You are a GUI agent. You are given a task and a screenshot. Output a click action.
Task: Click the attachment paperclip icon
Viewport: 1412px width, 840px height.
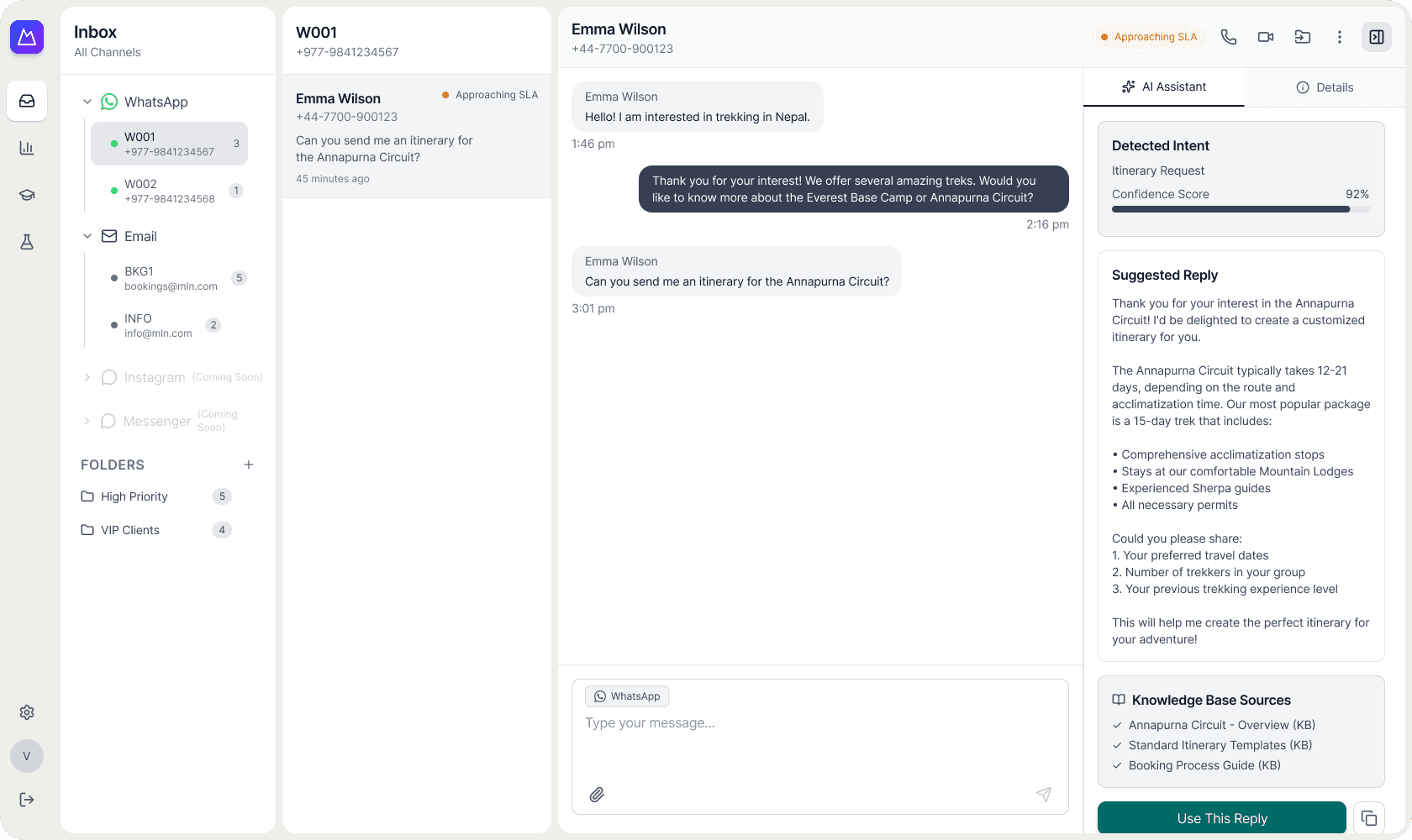pos(597,795)
